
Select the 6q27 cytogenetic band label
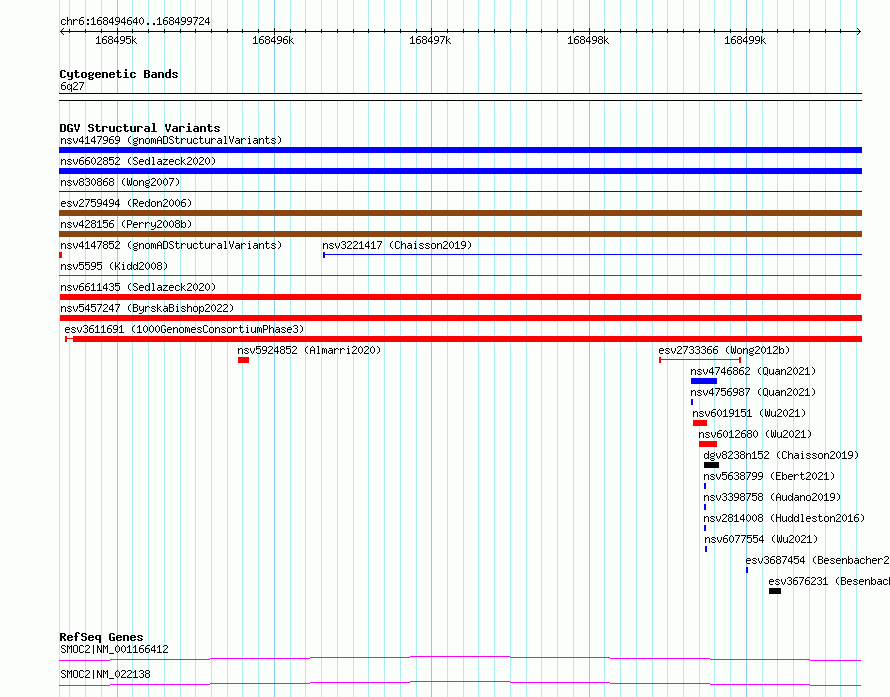pos(72,86)
